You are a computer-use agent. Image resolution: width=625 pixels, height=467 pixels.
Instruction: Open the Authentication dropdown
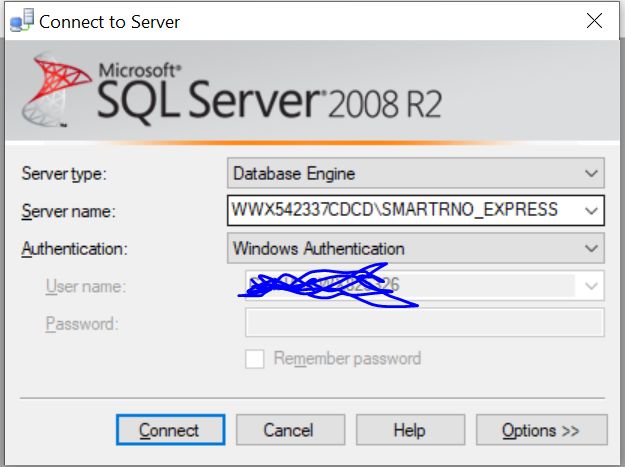tap(416, 248)
